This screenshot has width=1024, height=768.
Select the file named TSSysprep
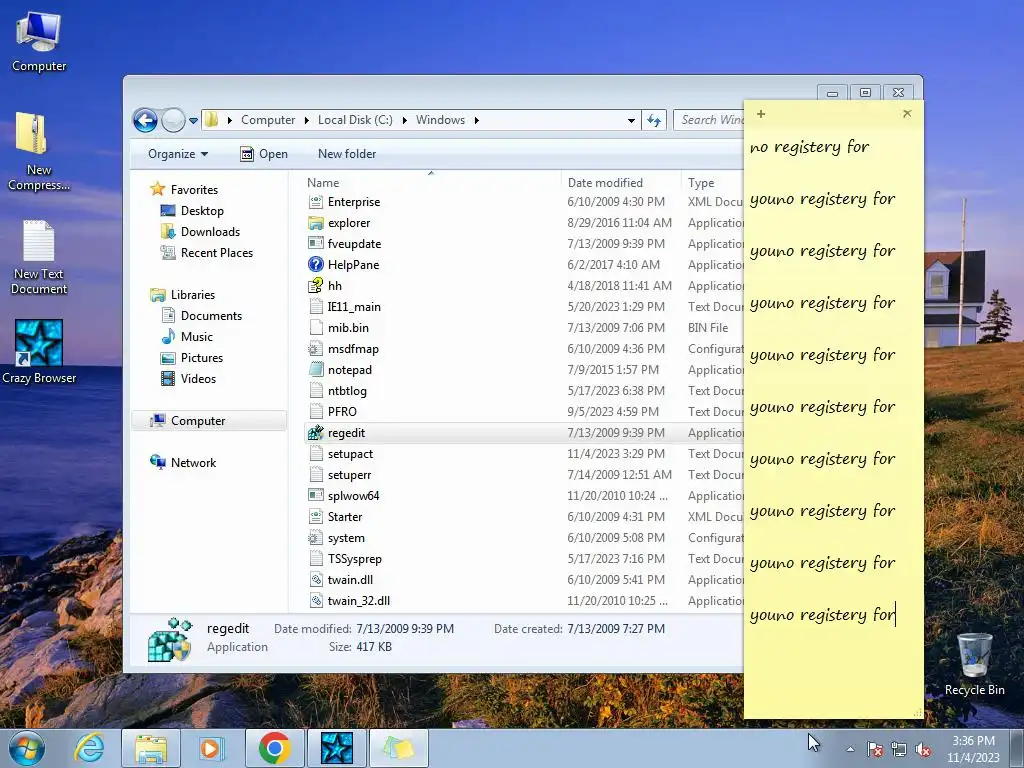355,559
